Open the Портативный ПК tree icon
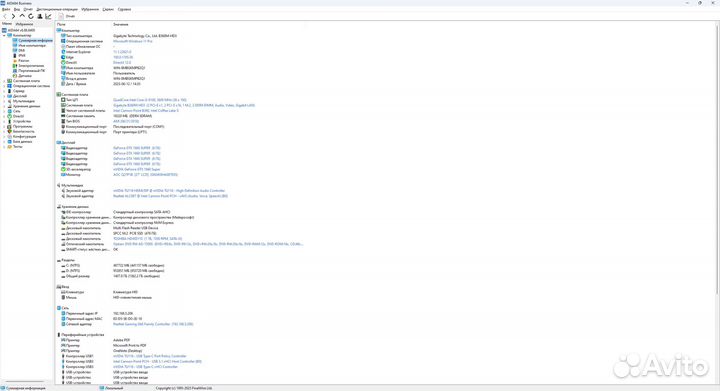Image resolution: width=720 pixels, height=391 pixels. pyautogui.click(x=15, y=71)
